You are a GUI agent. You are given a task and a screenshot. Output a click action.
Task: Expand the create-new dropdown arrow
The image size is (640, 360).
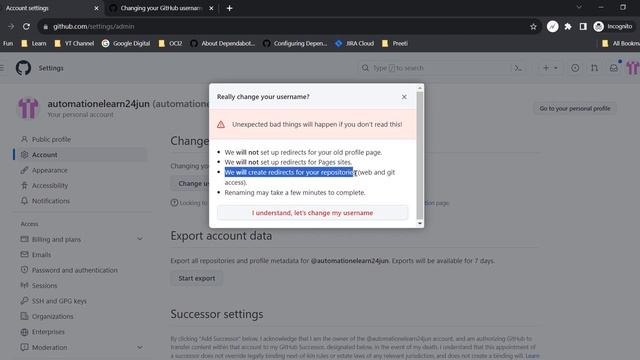click(x=556, y=68)
